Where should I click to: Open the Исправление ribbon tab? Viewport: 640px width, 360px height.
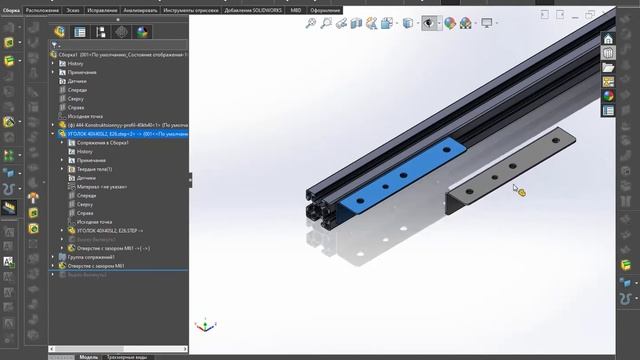click(x=102, y=10)
